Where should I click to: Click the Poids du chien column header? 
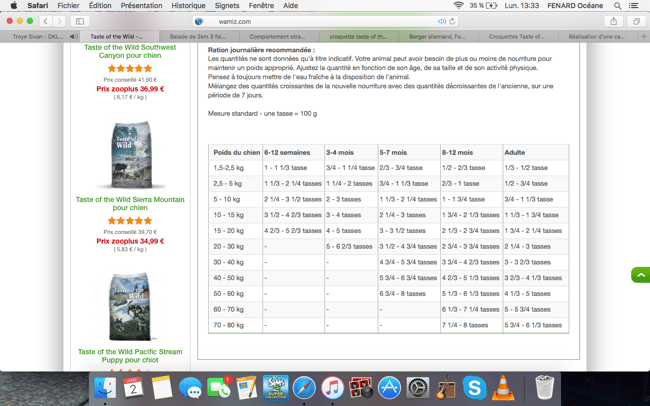[236, 153]
